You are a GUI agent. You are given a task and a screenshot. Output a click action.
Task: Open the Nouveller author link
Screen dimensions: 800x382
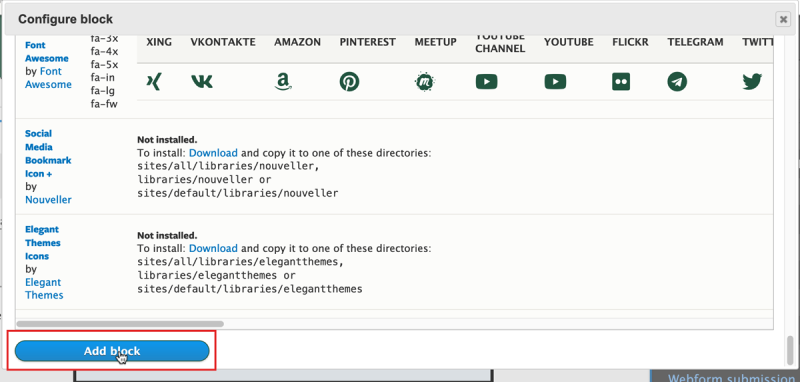click(x=48, y=199)
